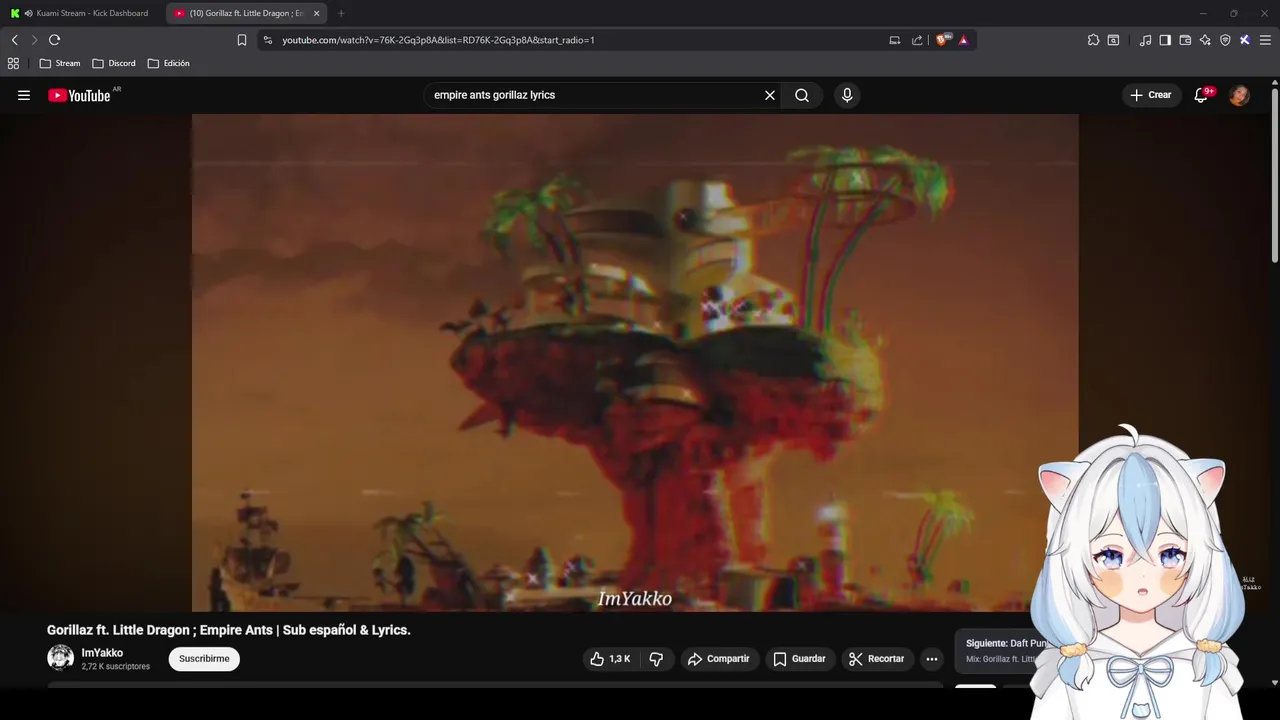Open the ImYakko channel name link
This screenshot has width=1280, height=720.
pyautogui.click(x=102, y=653)
